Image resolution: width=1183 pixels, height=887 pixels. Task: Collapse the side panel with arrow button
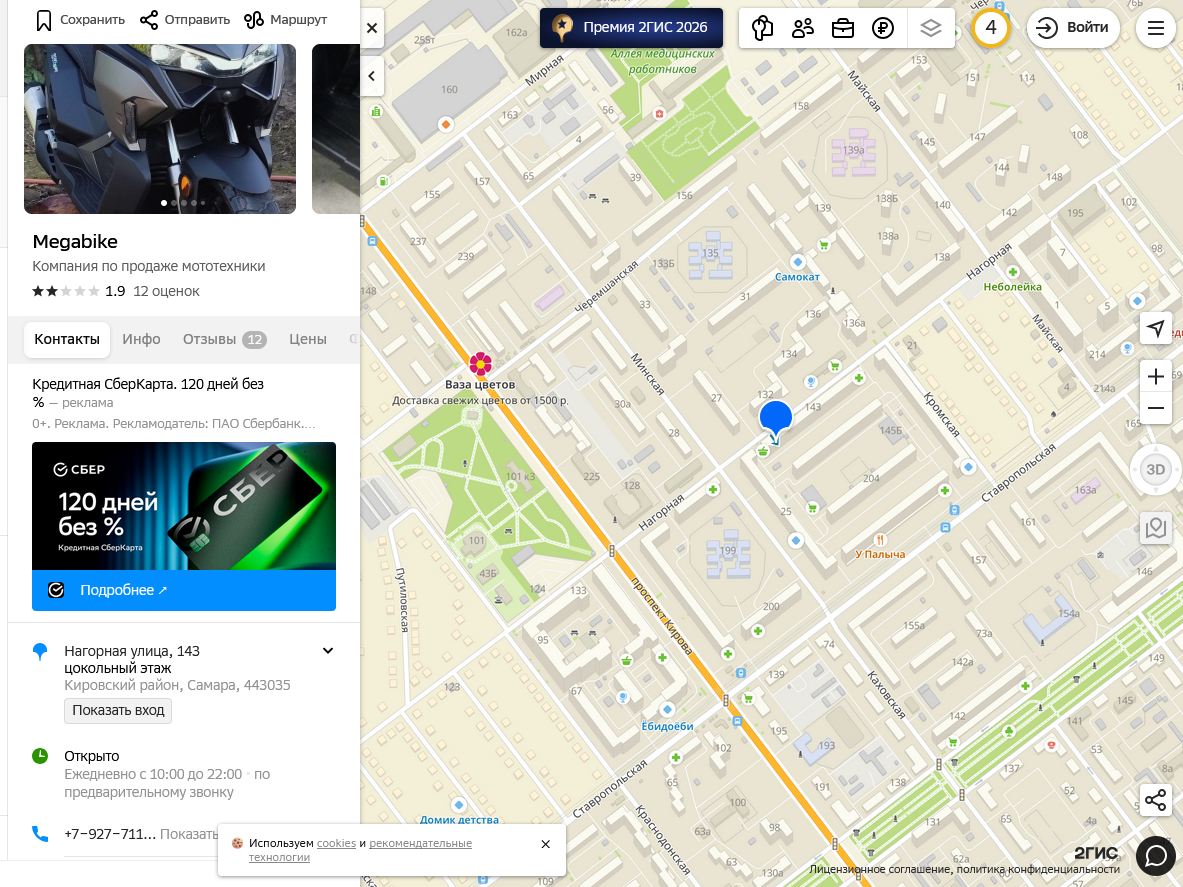372,76
